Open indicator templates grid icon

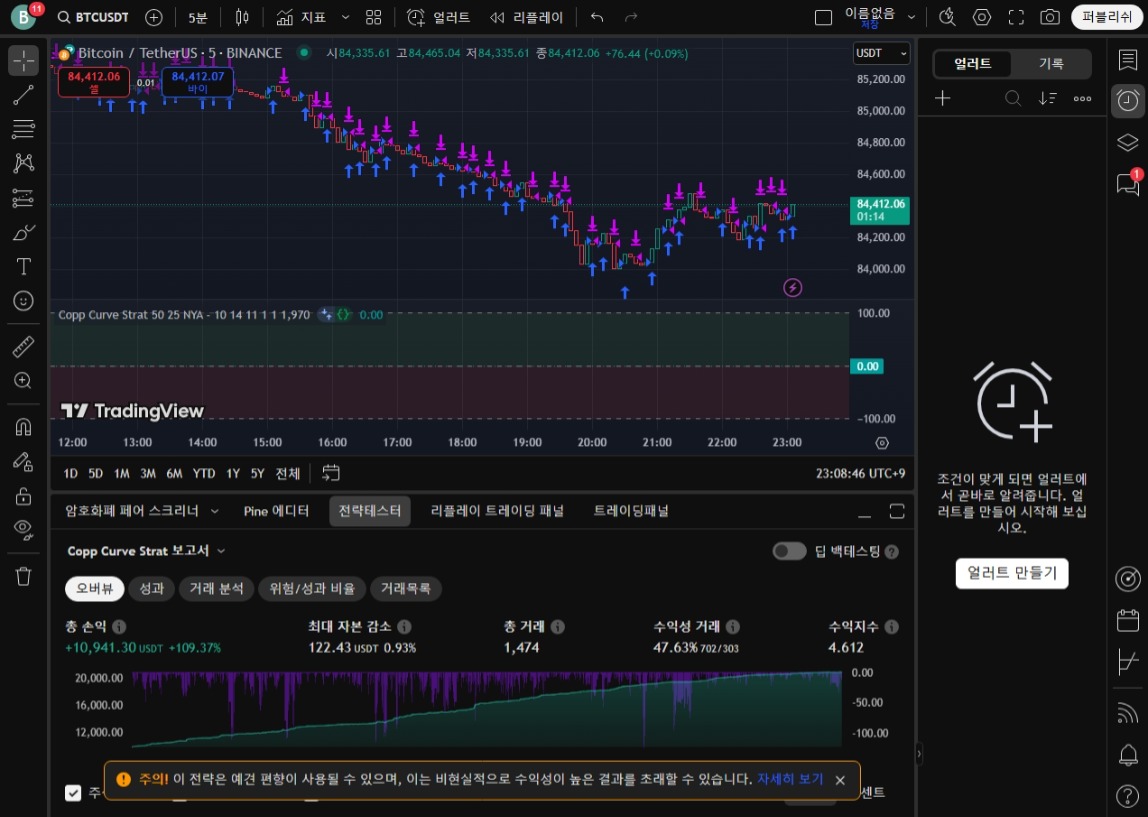pos(373,18)
